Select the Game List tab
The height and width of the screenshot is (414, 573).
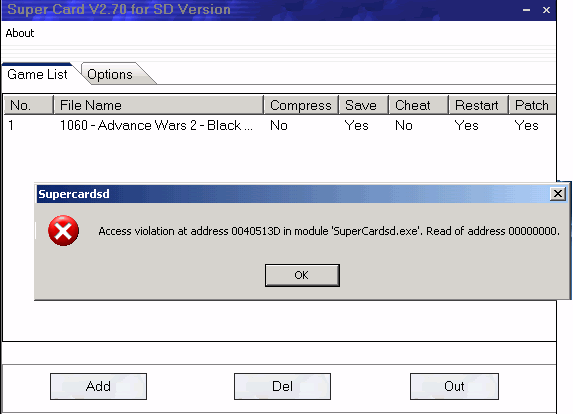click(37, 74)
